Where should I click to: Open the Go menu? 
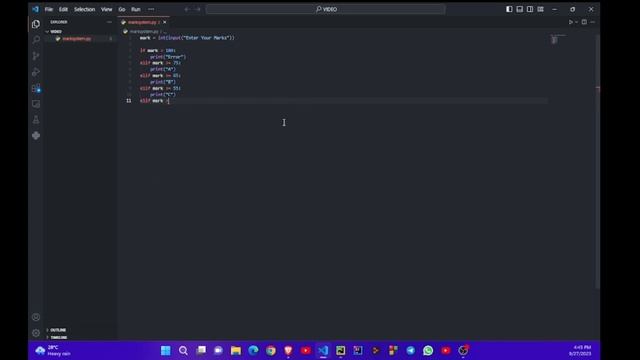[122, 9]
